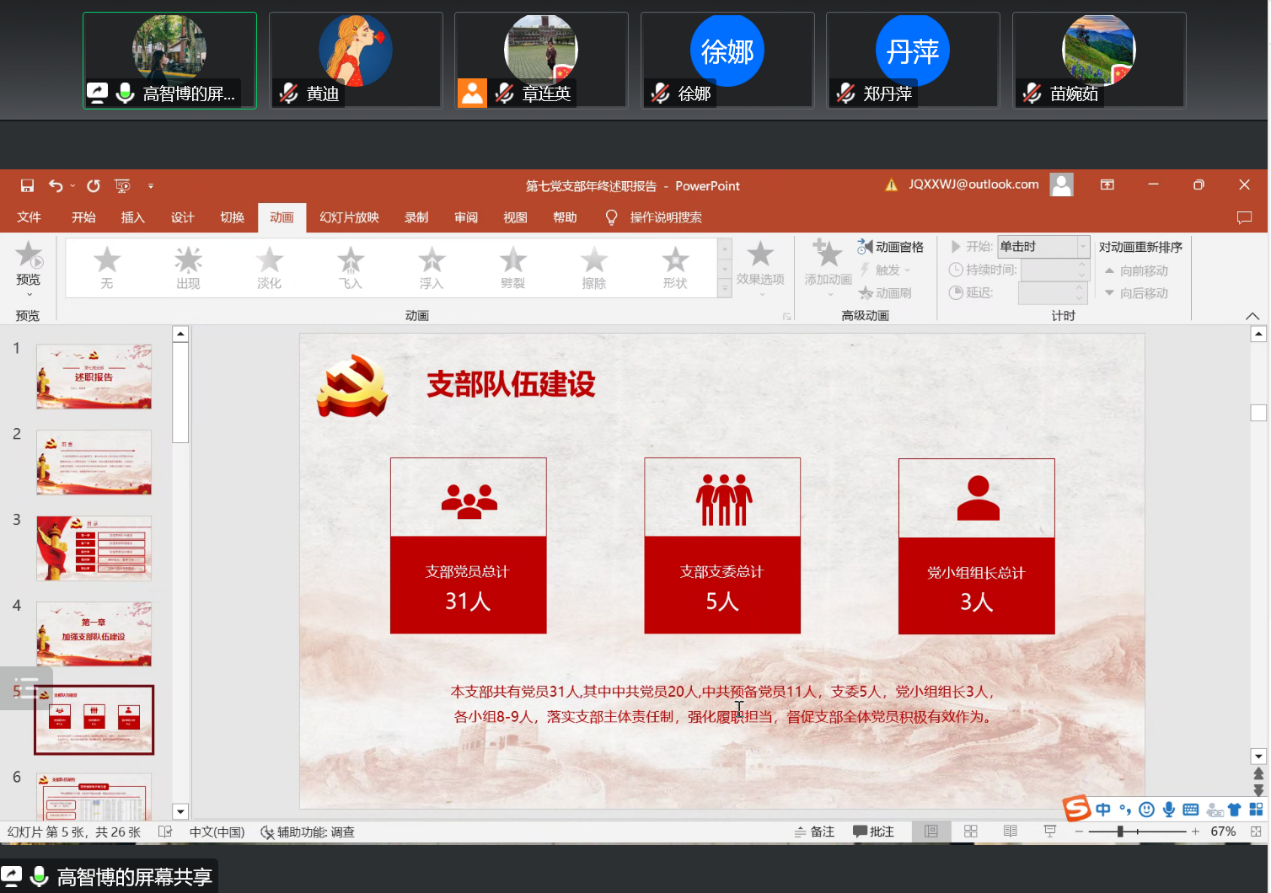Select slide 3 thumbnail

[x=94, y=548]
